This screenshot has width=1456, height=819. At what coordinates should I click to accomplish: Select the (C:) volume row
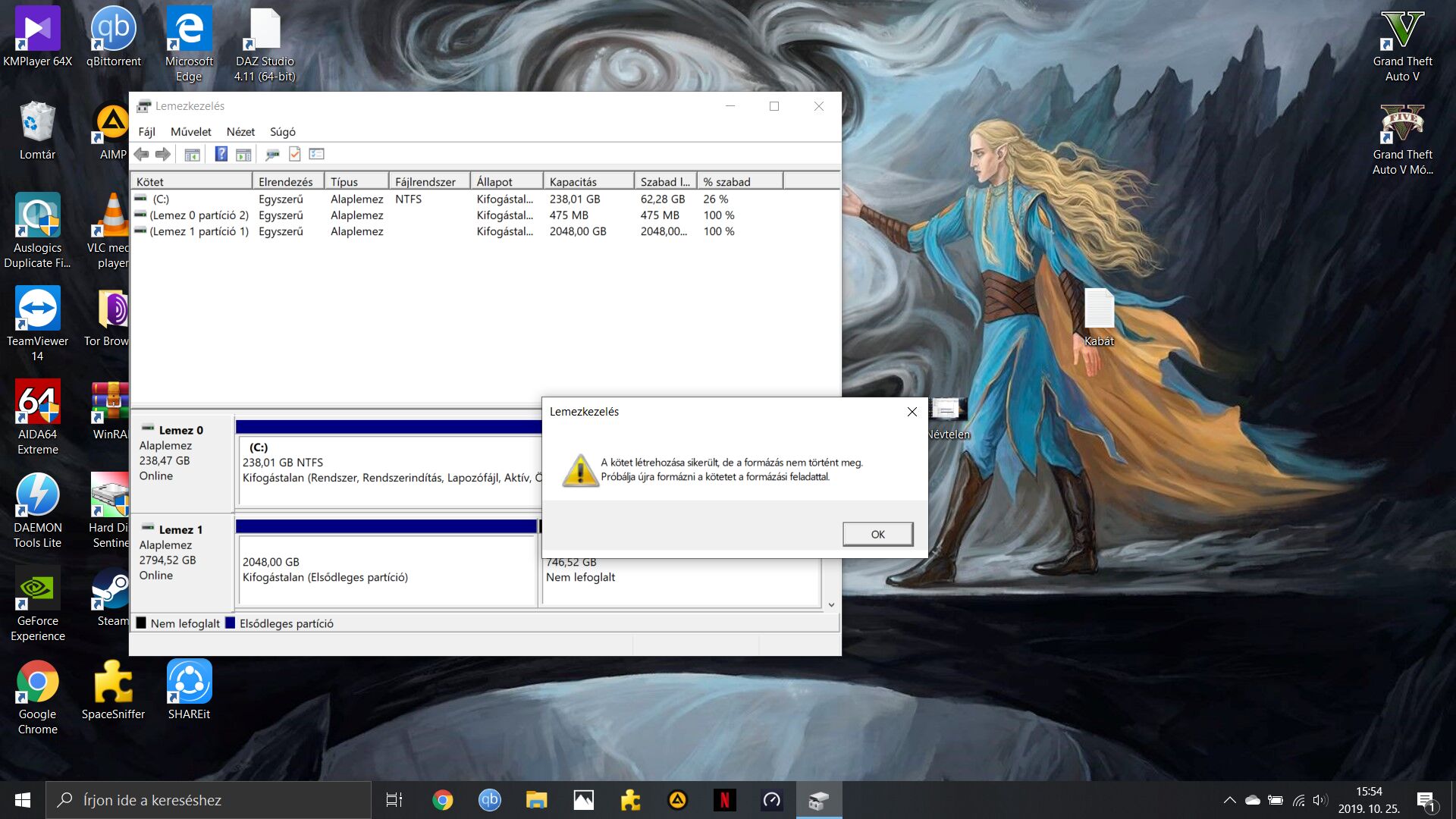[485, 199]
